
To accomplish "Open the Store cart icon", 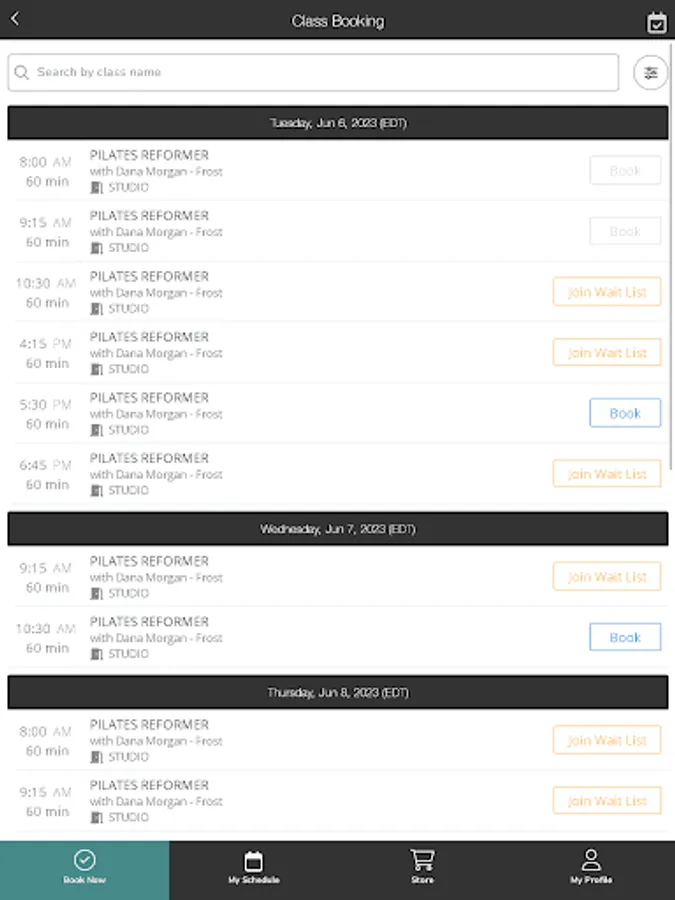I will click(x=422, y=860).
